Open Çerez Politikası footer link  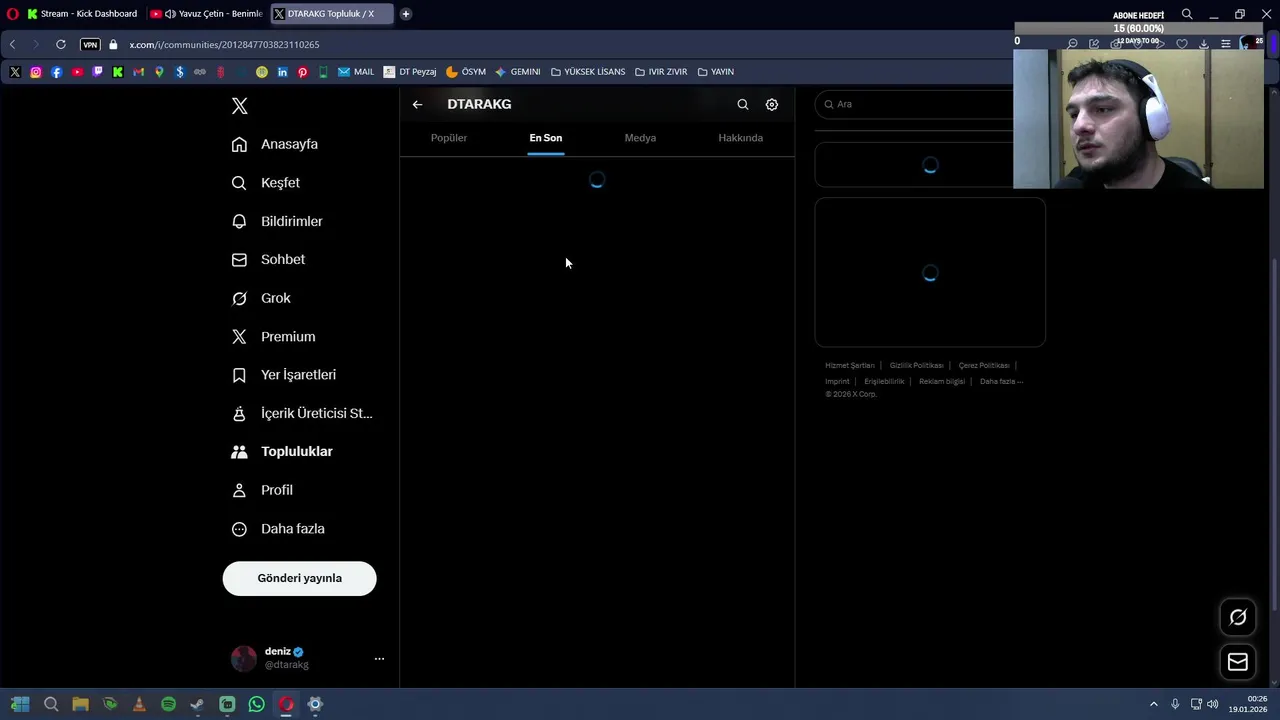[x=984, y=366]
